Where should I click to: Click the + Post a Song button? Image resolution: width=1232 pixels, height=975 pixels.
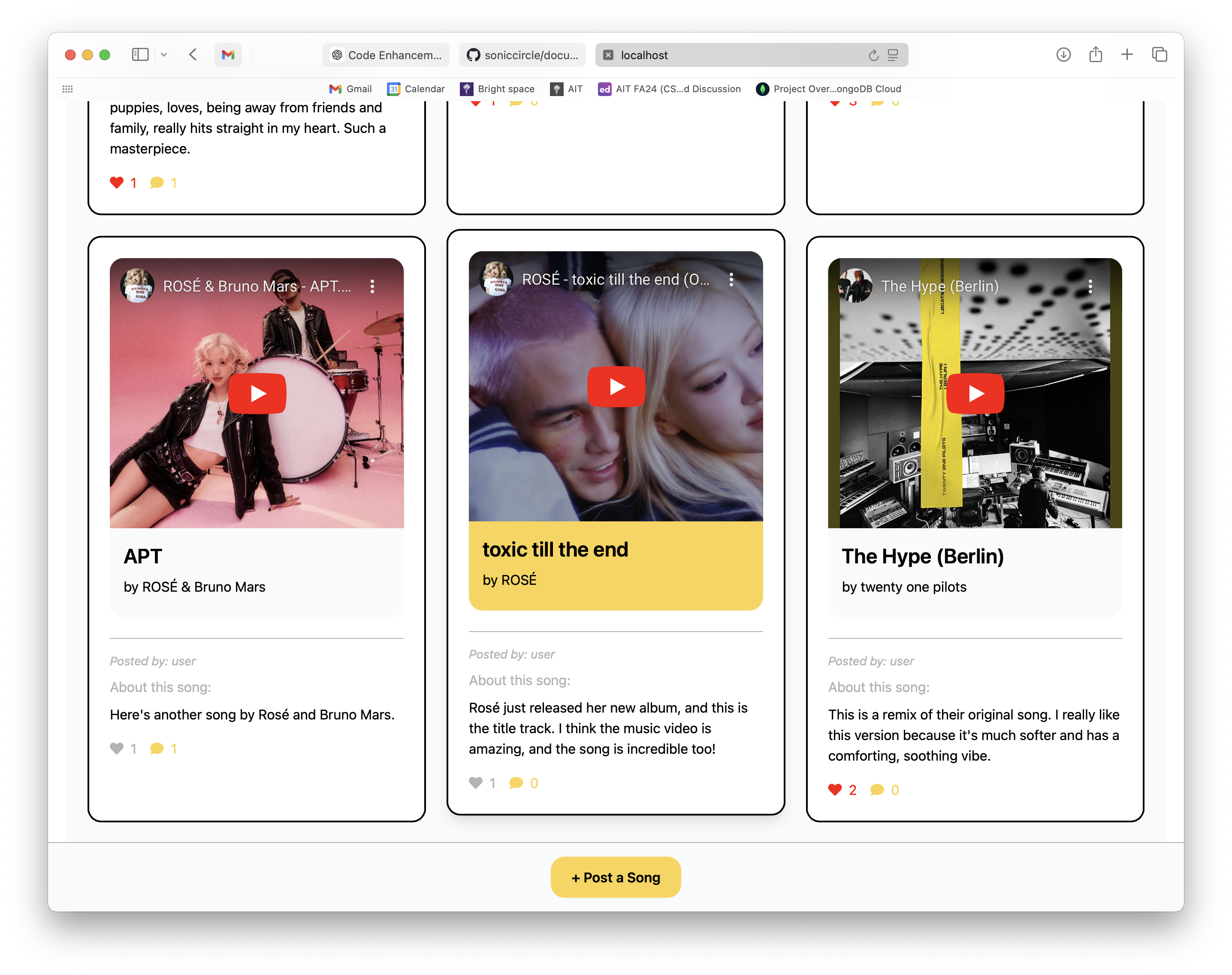click(616, 877)
